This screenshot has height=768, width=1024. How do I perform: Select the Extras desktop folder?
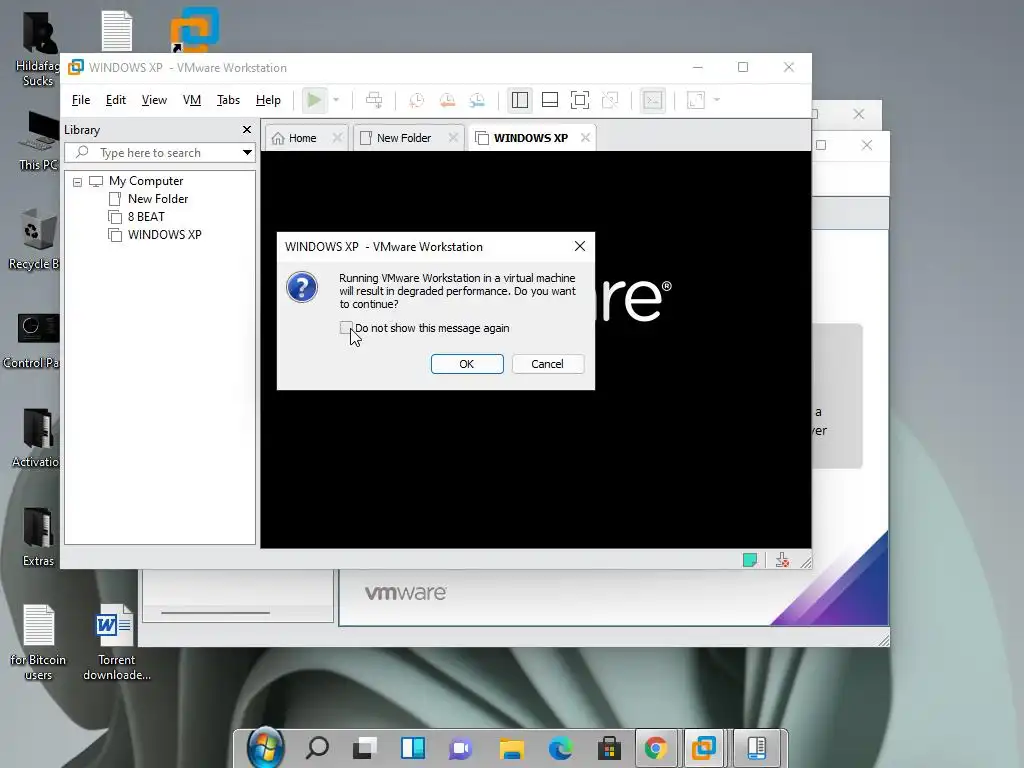click(38, 537)
